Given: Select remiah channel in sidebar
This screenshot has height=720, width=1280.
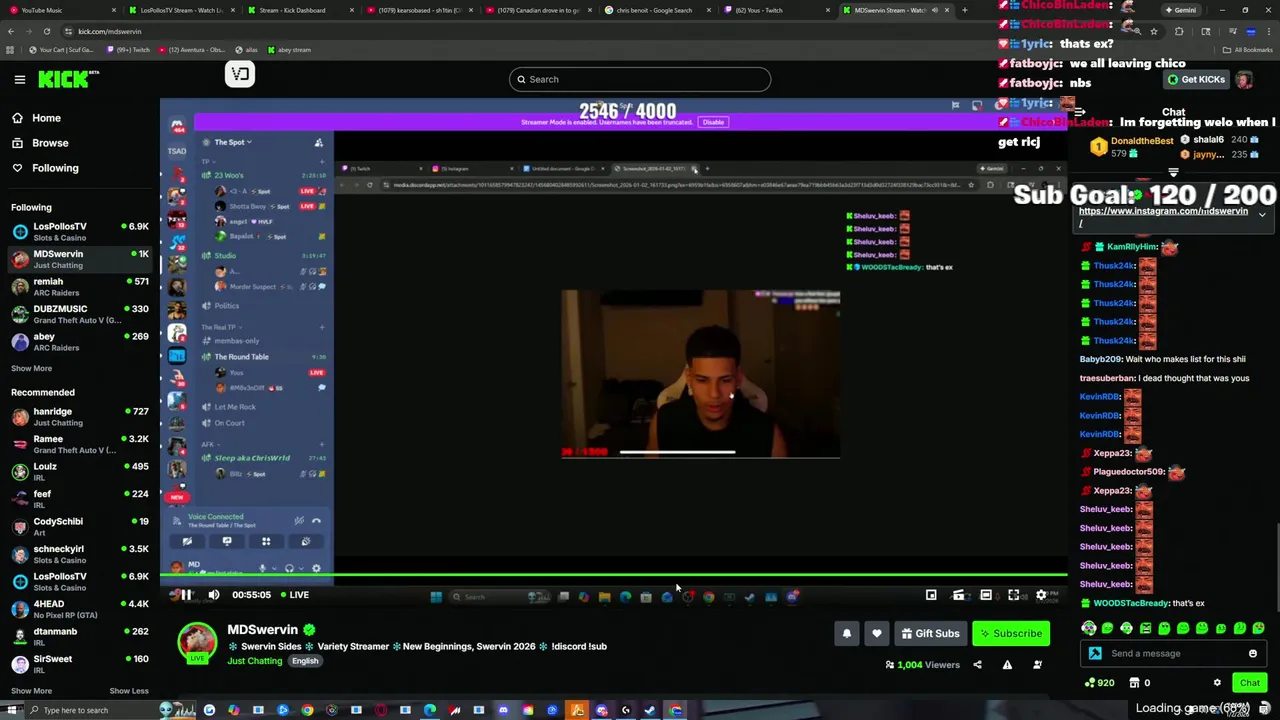Looking at the screenshot, I should [80, 287].
